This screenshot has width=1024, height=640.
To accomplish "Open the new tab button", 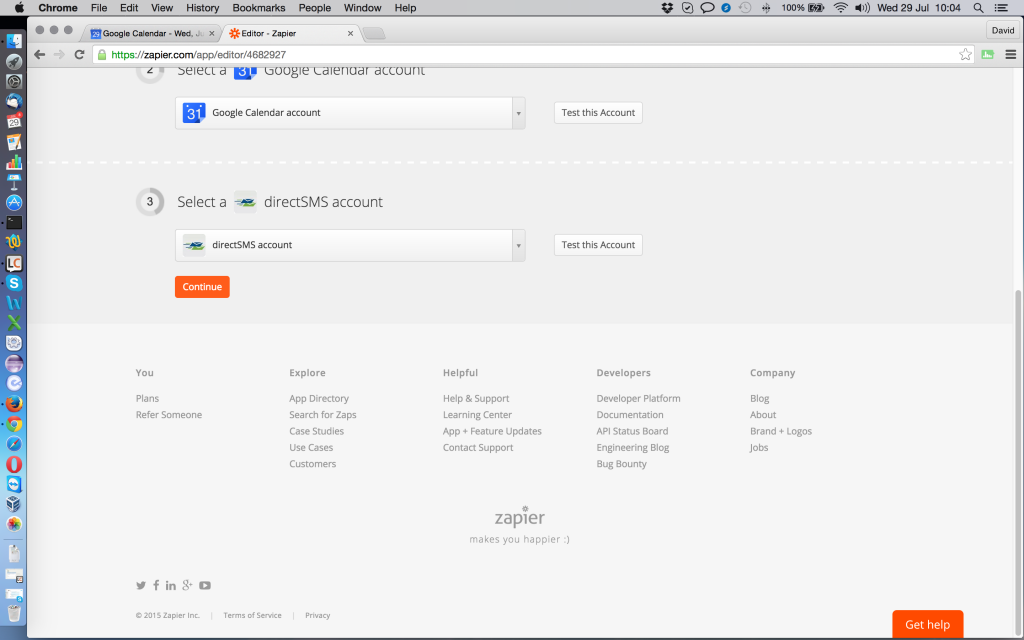I will point(374,34).
